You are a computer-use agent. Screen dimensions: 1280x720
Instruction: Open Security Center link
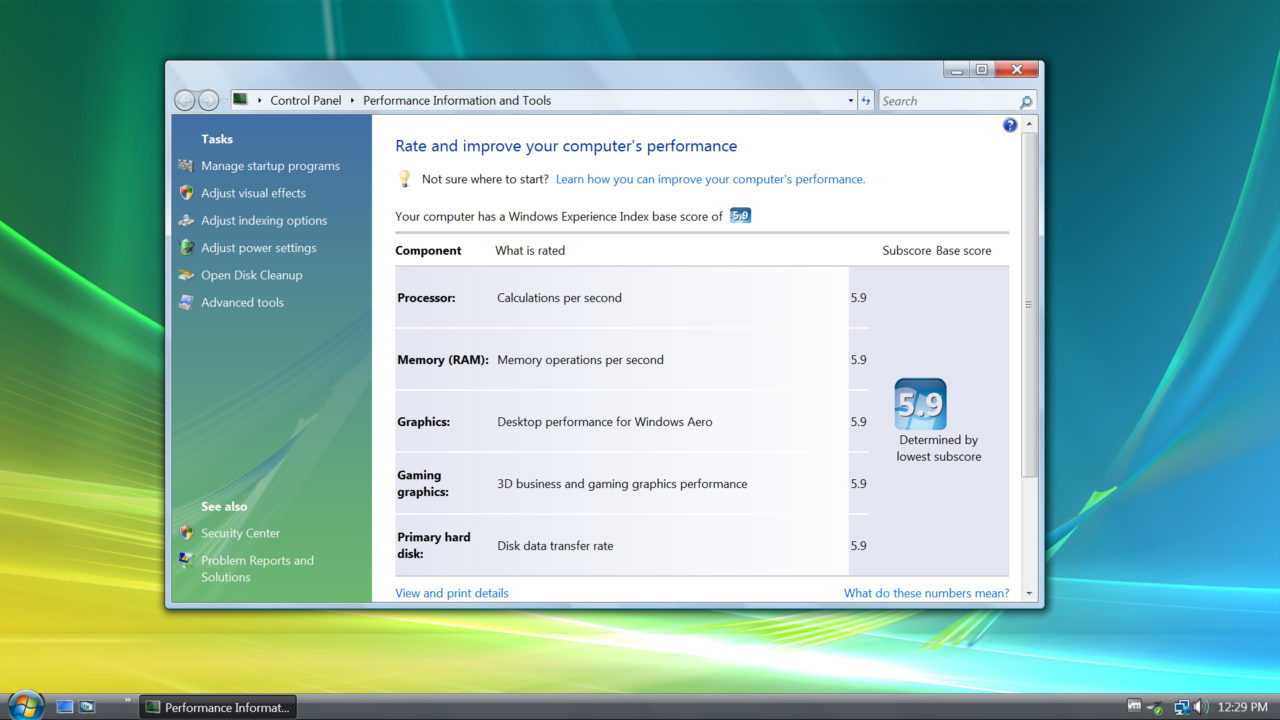tap(240, 533)
